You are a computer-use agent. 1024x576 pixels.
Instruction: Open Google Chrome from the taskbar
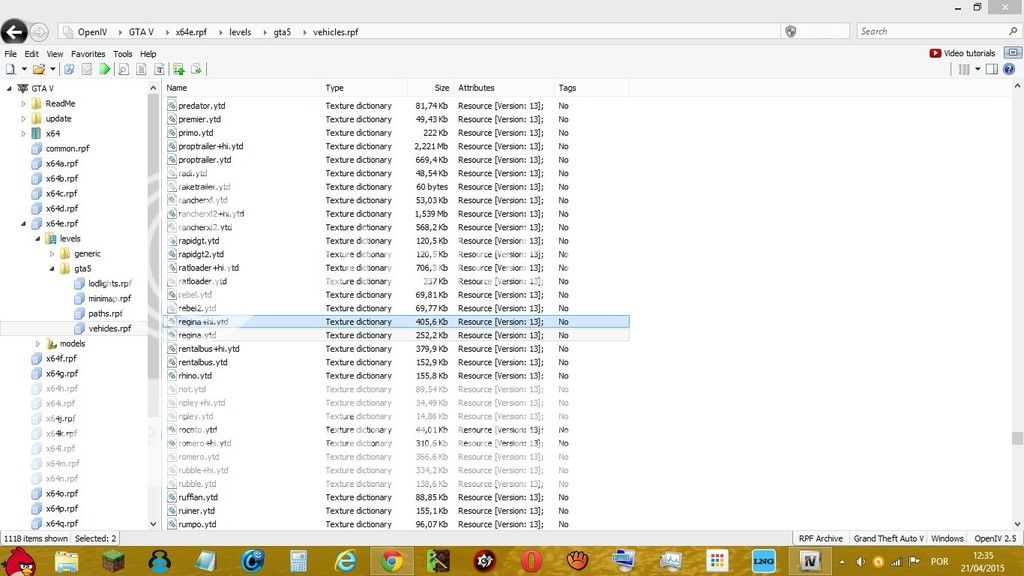pos(391,561)
